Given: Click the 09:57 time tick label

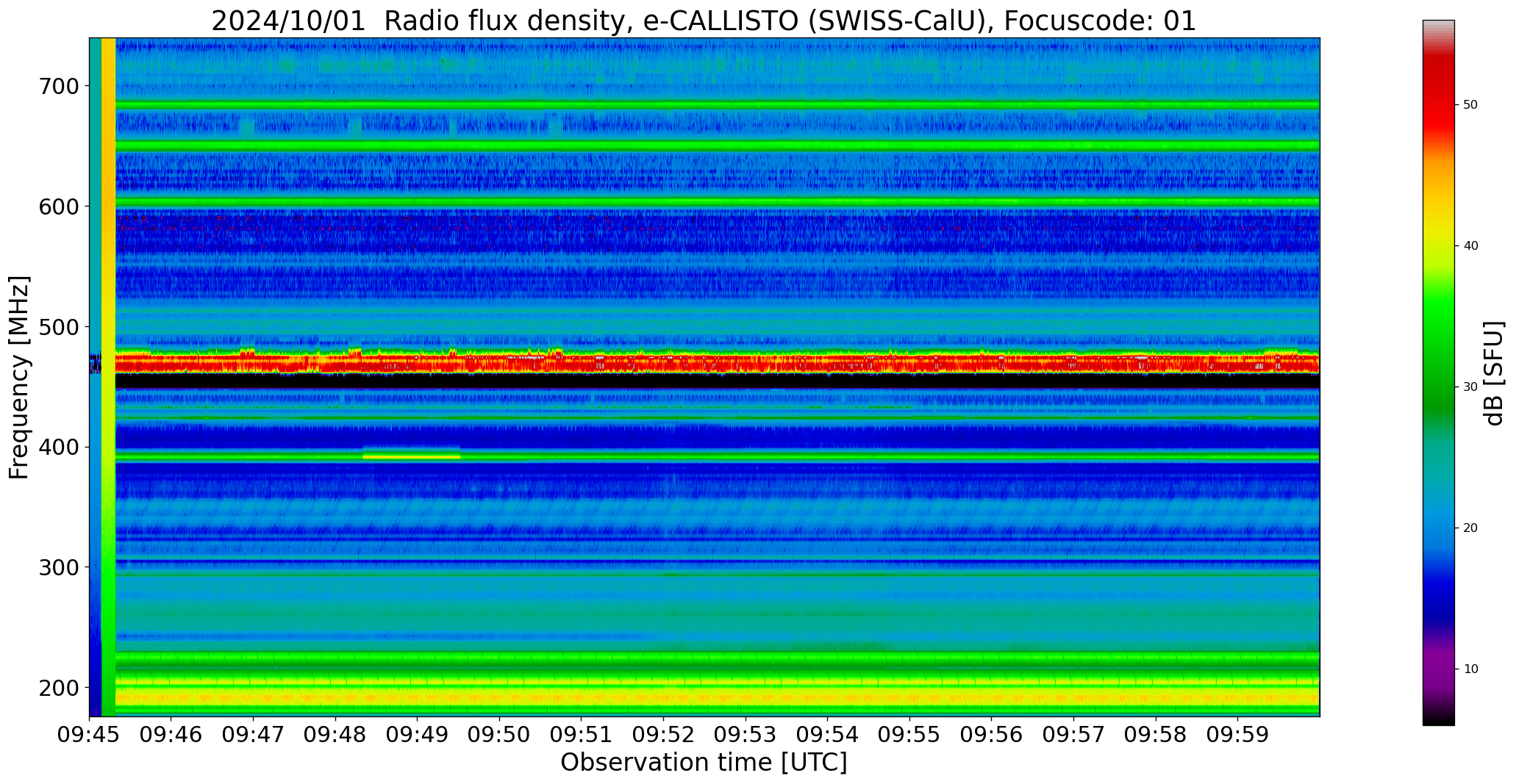Looking at the screenshot, I should point(1074,736).
